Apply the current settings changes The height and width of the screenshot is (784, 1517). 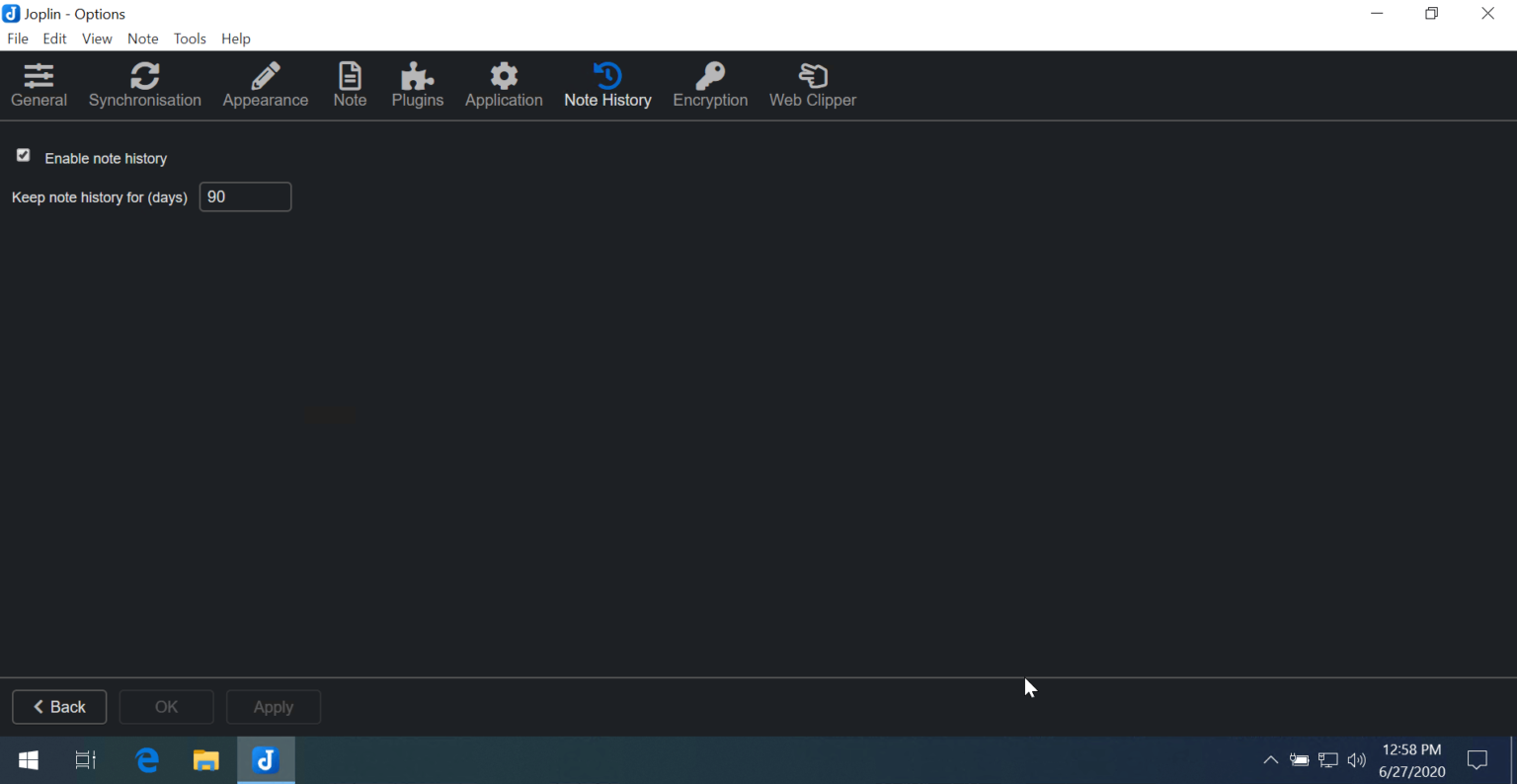click(274, 706)
